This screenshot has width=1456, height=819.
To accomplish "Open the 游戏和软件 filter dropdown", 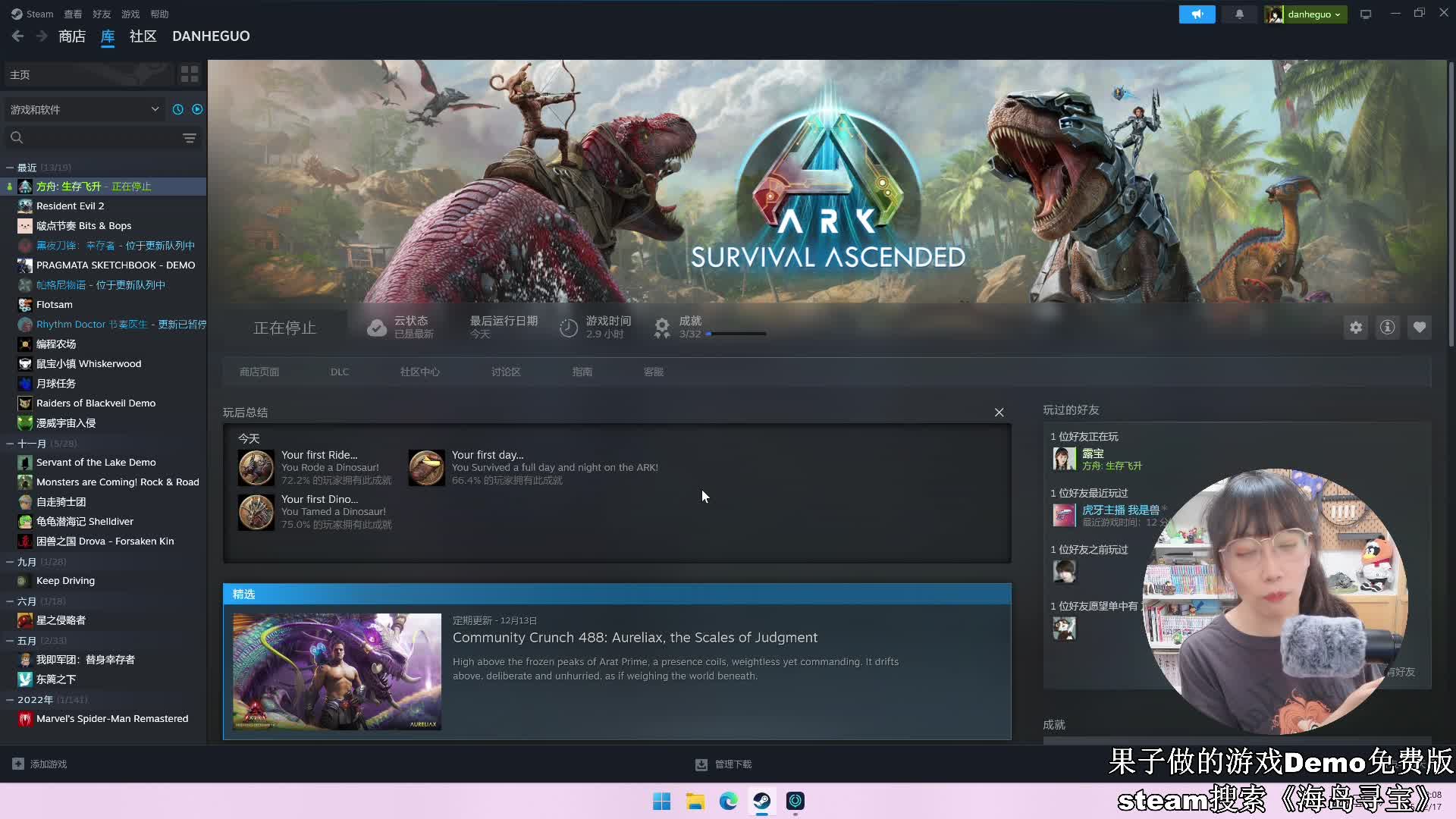I will (x=83, y=109).
